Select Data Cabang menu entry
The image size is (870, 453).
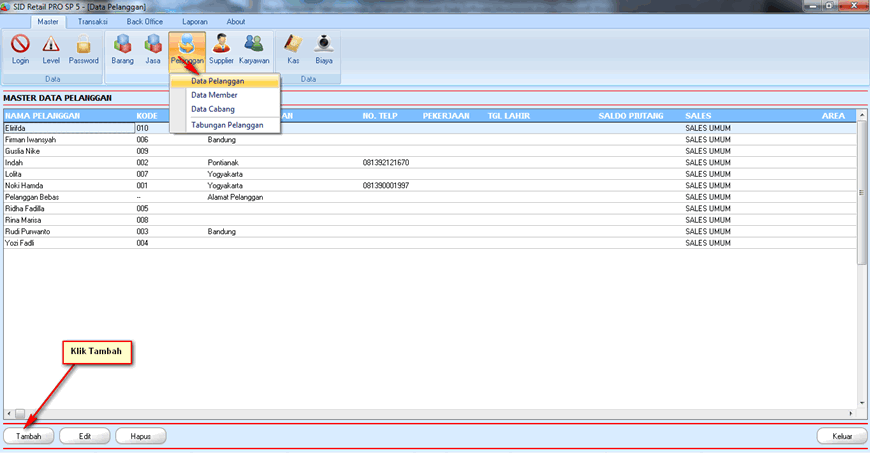(213, 109)
